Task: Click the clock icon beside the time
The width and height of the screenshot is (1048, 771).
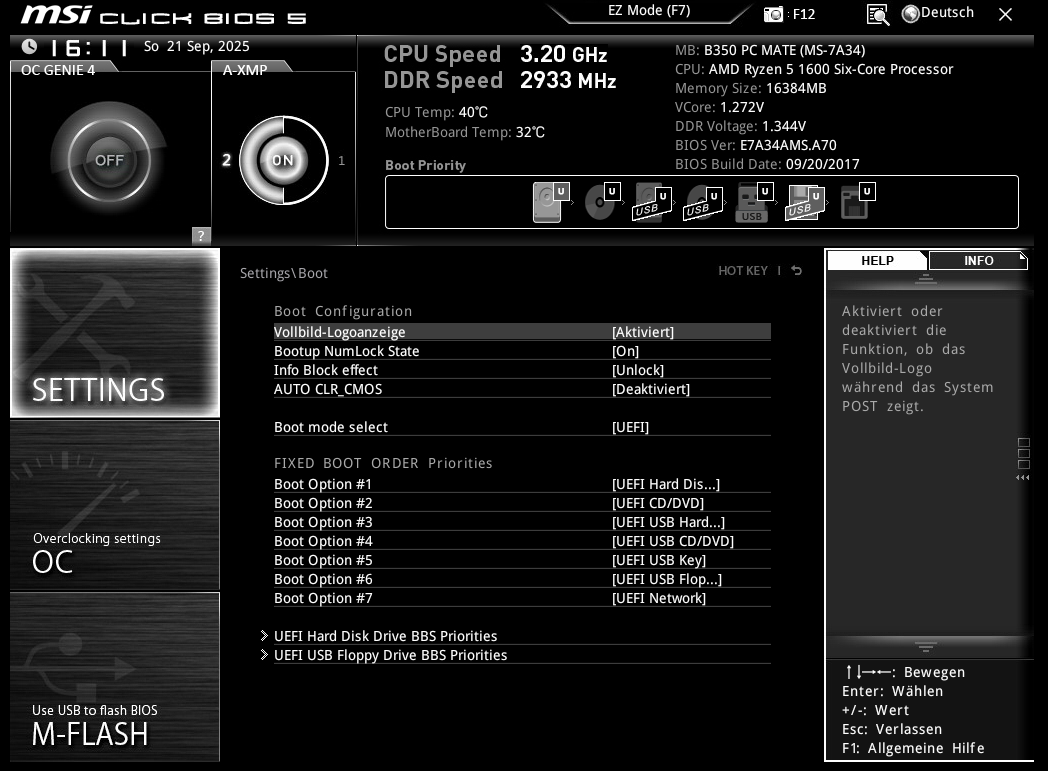Action: coord(29,47)
